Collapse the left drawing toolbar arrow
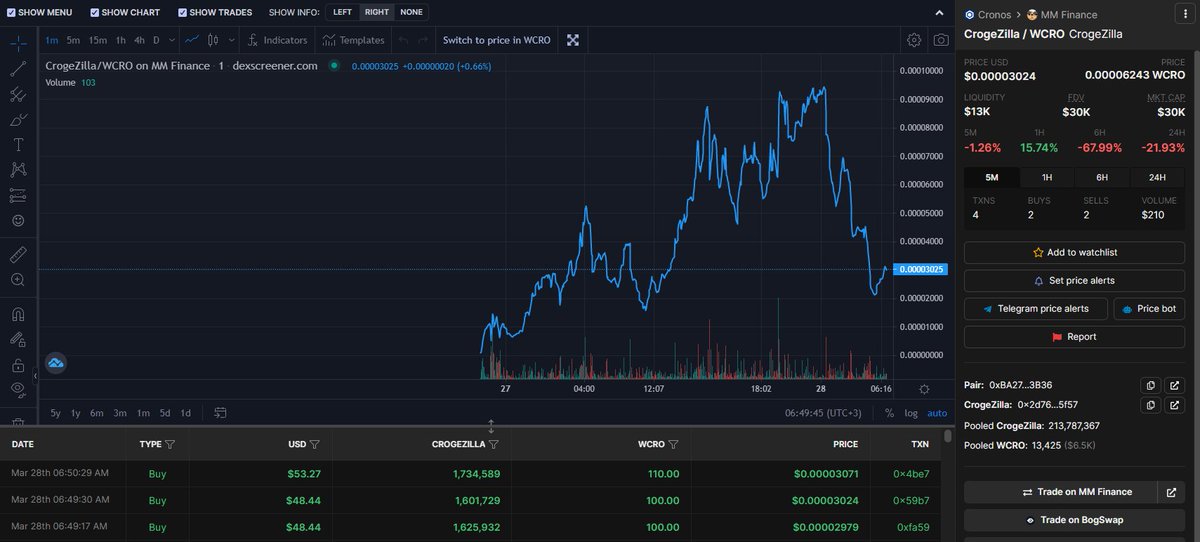The height and width of the screenshot is (542, 1200). (x=35, y=377)
